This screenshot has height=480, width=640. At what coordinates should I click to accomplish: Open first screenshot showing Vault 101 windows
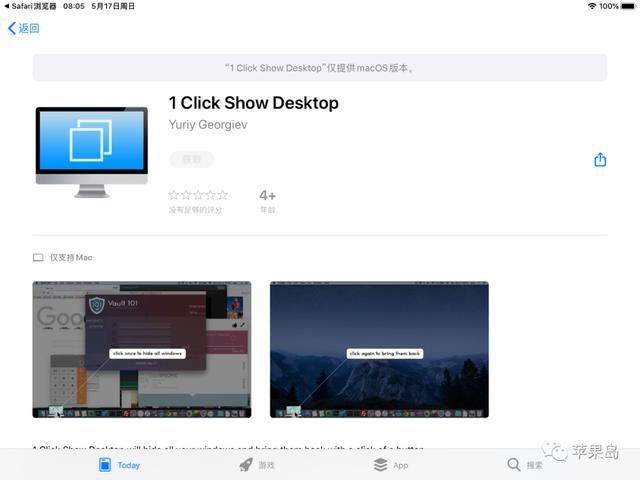click(142, 349)
